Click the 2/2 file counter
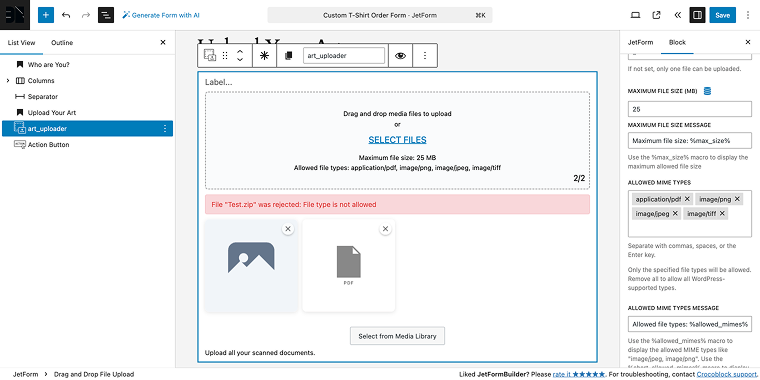Screen dimensions: 760x380 pyautogui.click(x=579, y=178)
